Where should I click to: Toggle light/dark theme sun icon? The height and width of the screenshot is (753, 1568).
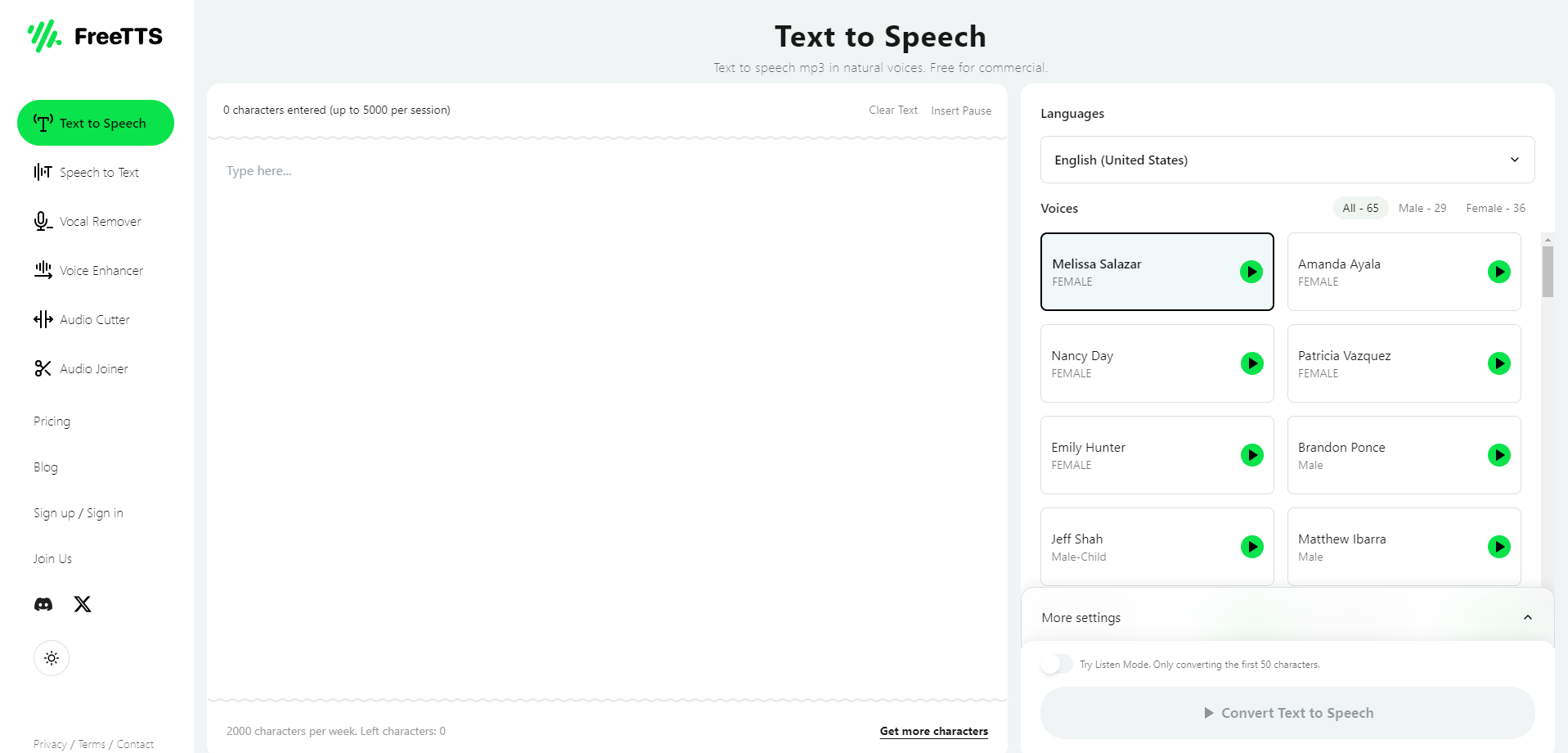[52, 658]
